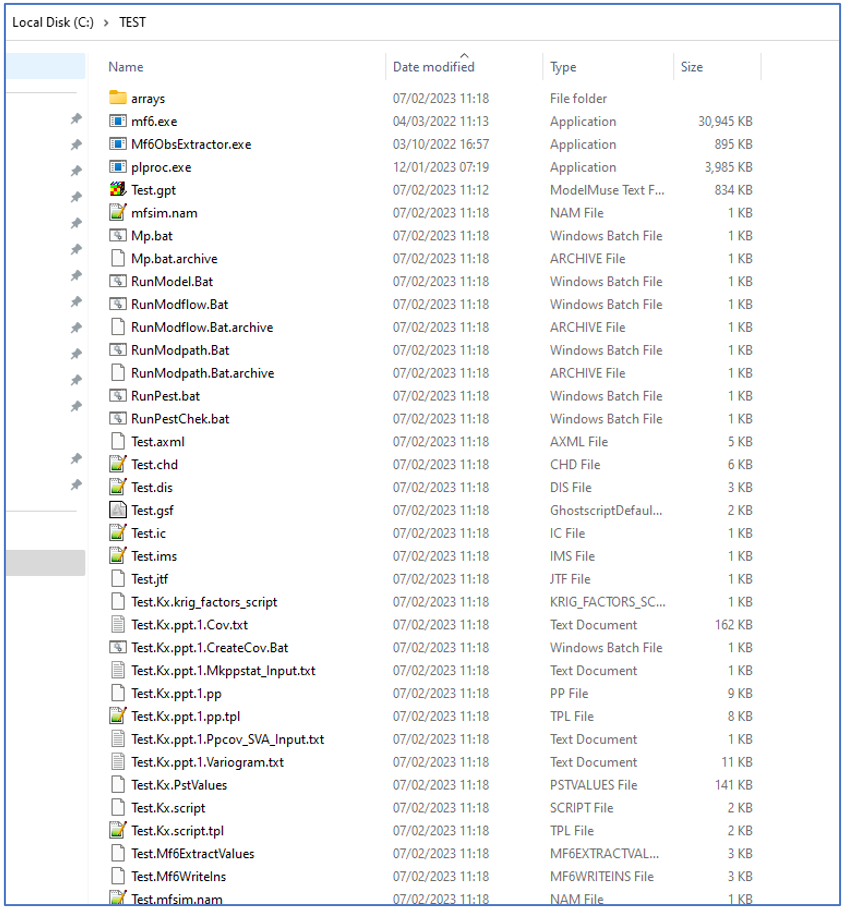The height and width of the screenshot is (911, 845).
Task: Click the highlighted light blue navigation pane item
Action: click(45, 66)
